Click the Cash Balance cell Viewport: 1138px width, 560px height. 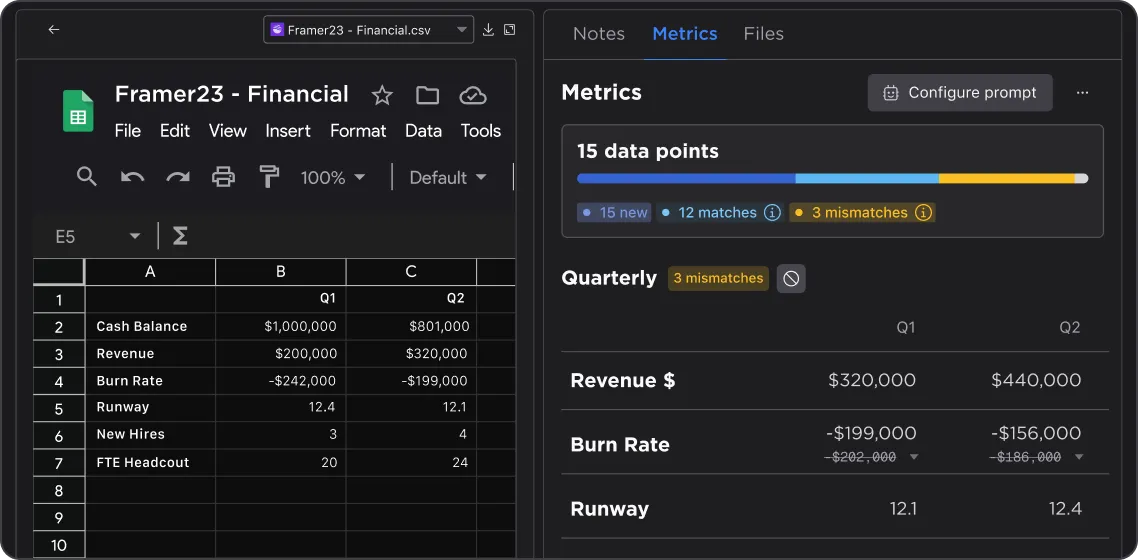(x=150, y=326)
